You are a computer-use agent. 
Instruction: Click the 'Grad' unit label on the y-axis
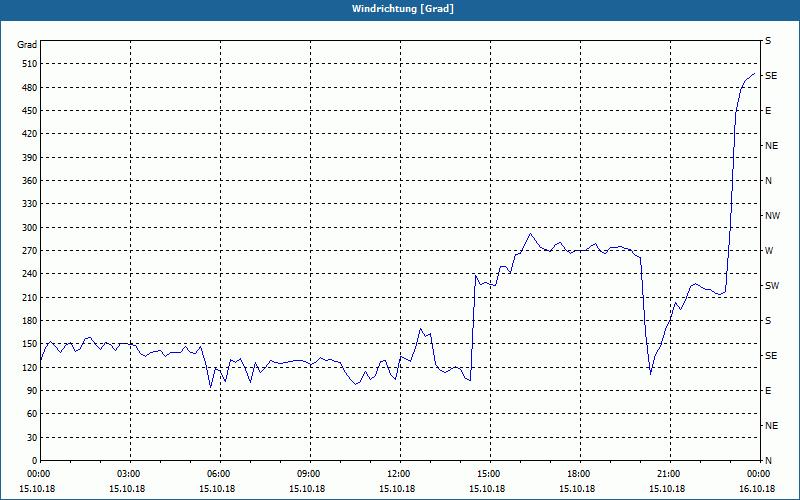click(27, 45)
